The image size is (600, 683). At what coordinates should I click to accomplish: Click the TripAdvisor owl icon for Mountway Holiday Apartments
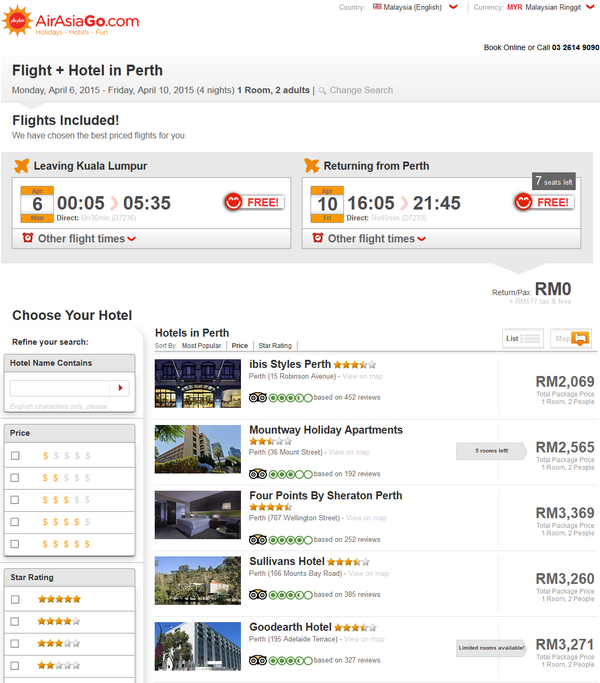pyautogui.click(x=258, y=474)
